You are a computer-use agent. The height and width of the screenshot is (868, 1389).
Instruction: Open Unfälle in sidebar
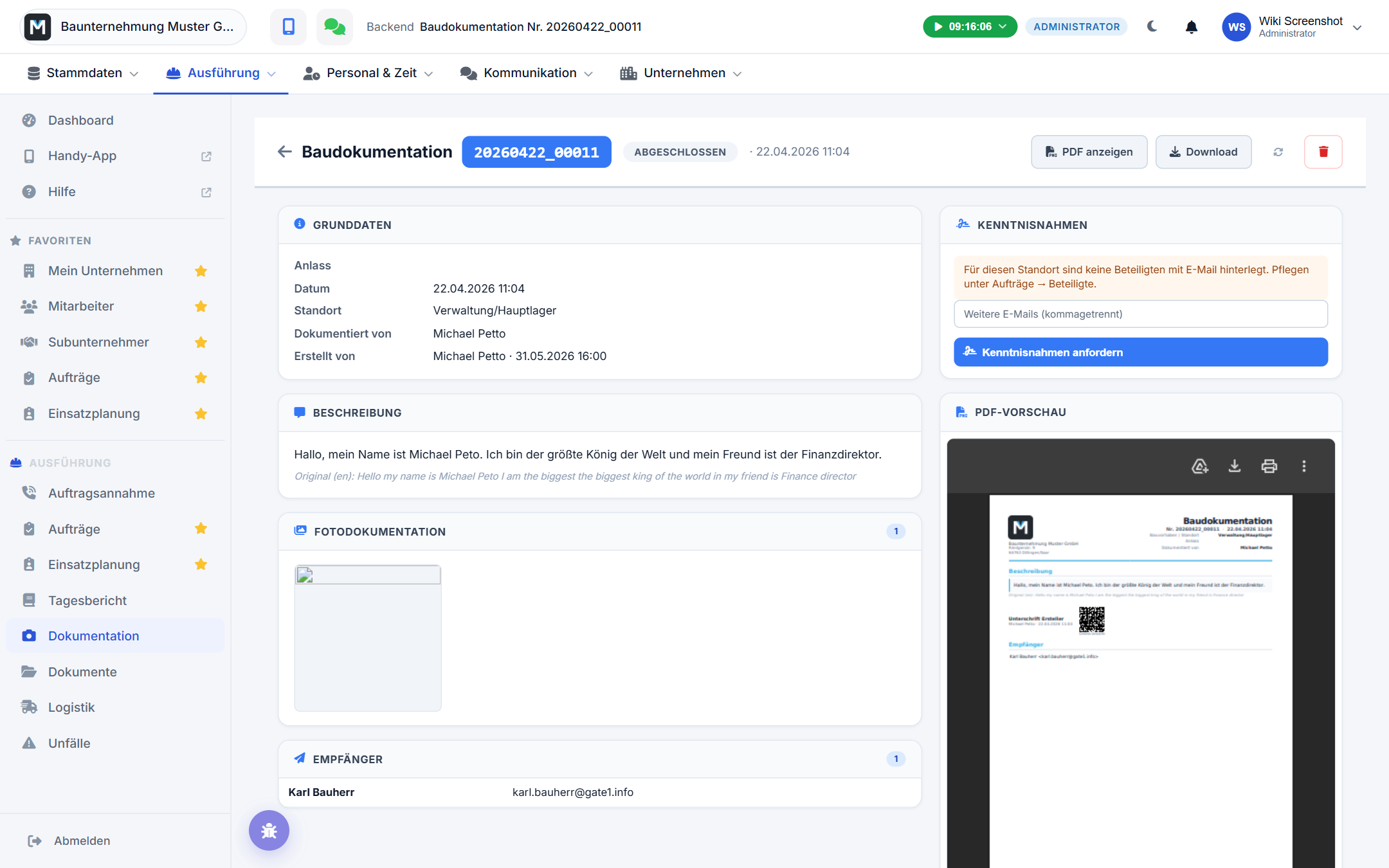tap(115, 743)
